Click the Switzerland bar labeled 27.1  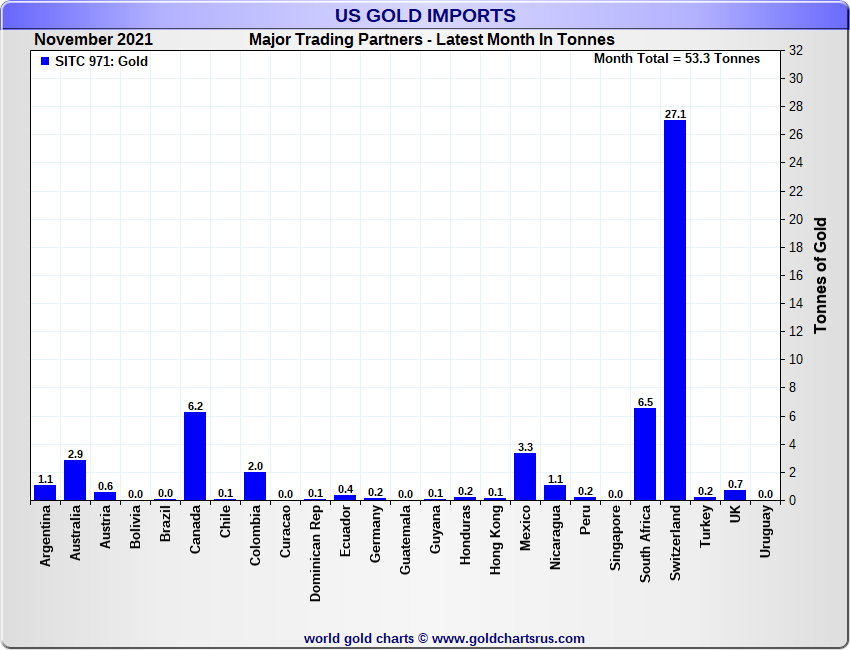pos(675,310)
